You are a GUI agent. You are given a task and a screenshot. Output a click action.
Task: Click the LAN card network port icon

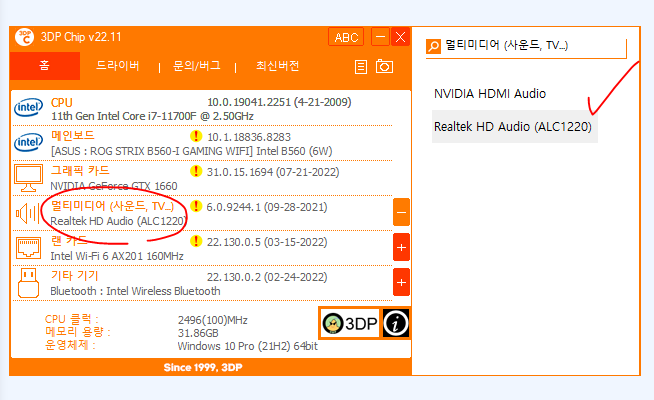pos(28,248)
